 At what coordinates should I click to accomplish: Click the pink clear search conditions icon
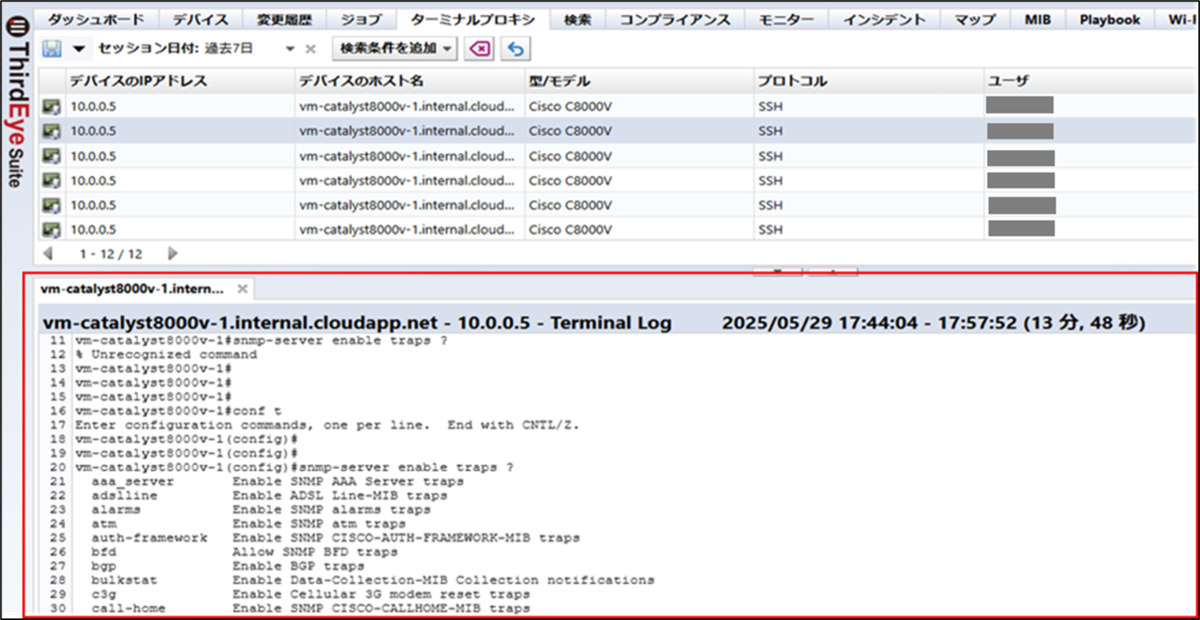tap(479, 48)
